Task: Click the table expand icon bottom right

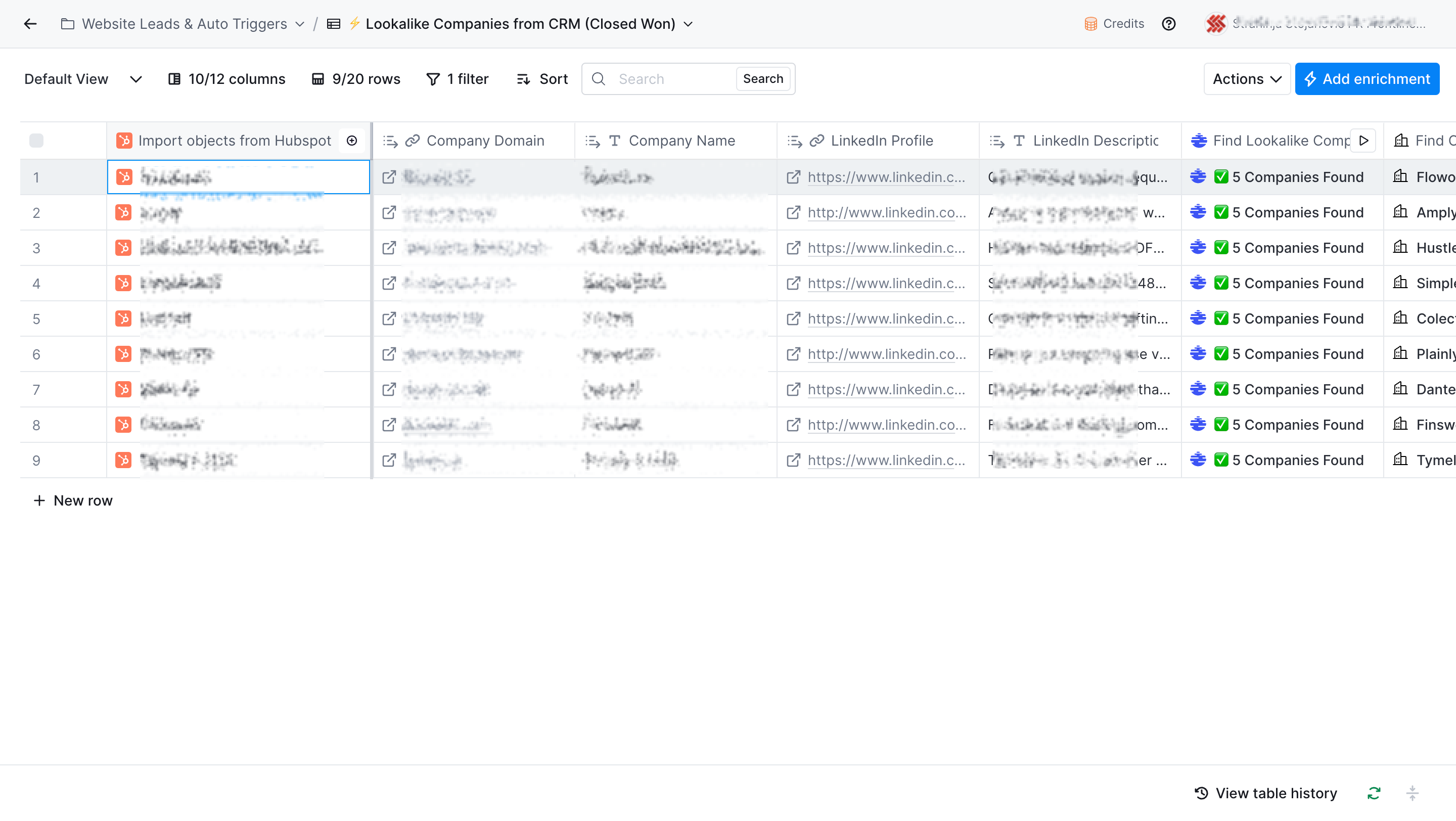Action: [x=1413, y=793]
